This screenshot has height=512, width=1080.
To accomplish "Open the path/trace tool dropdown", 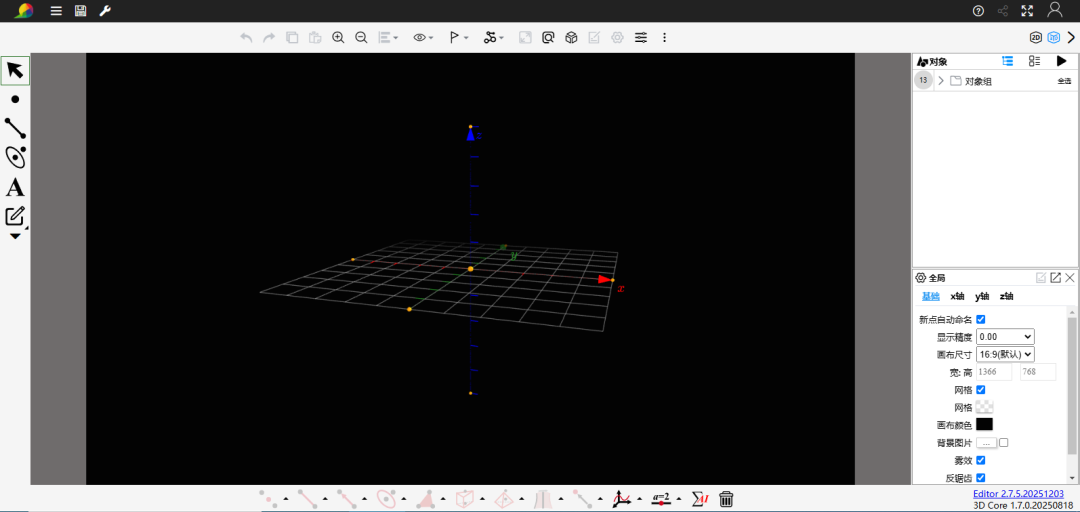I will (x=493, y=38).
